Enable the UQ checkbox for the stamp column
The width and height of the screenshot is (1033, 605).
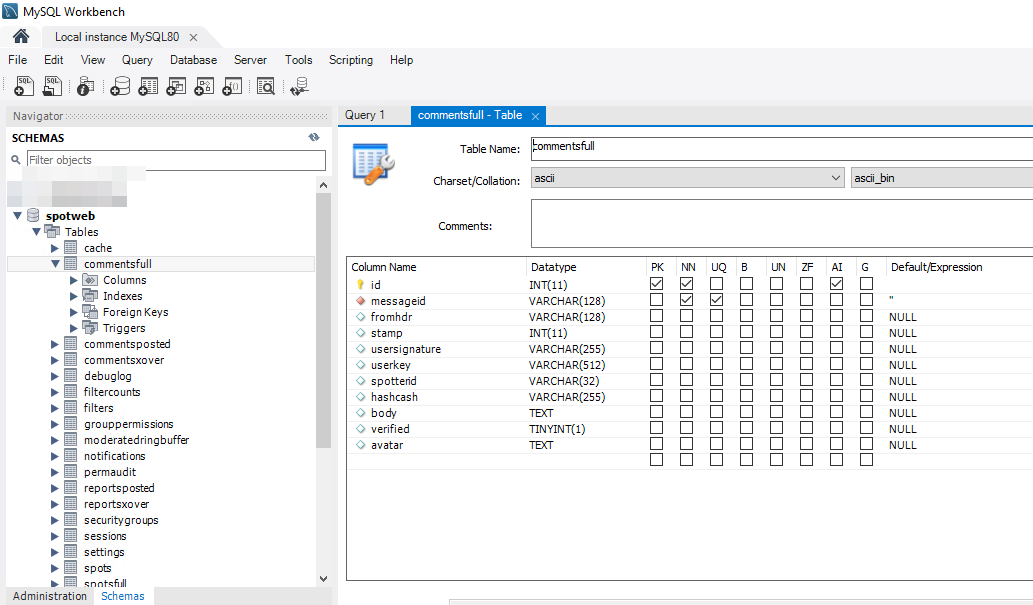[x=717, y=333]
